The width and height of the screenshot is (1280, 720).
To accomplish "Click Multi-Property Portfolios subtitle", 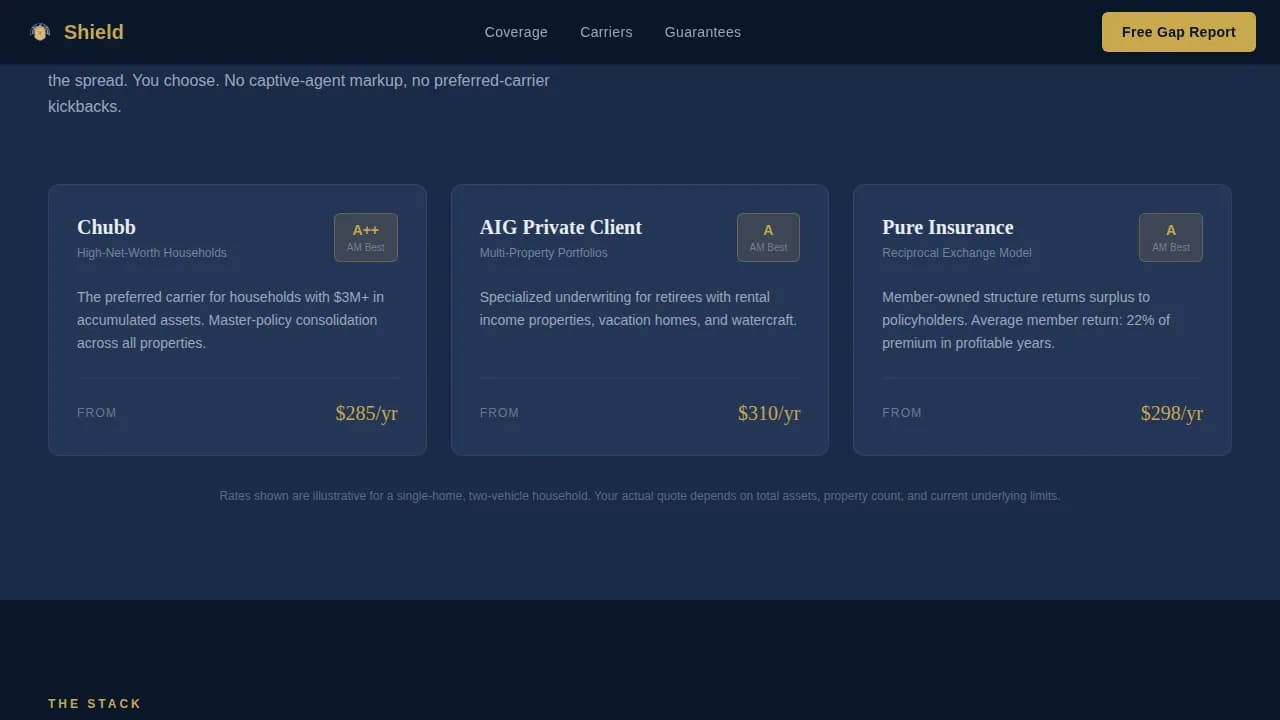I will 544,253.
